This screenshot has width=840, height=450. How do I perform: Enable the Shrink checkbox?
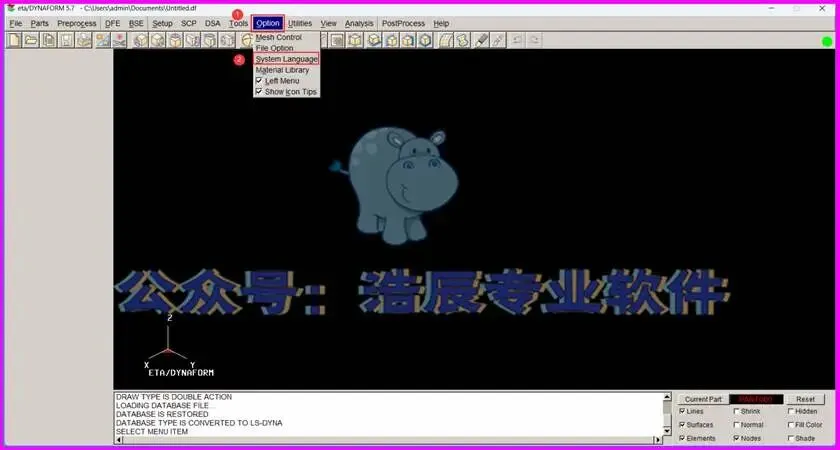point(737,411)
